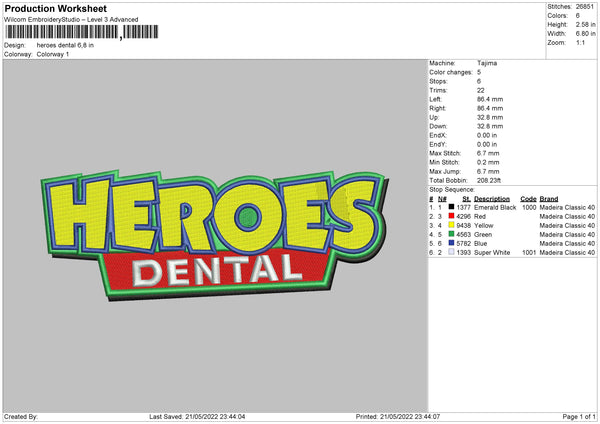This screenshot has width=600, height=424.
Task: Click the 'Page 1 of 1' indicator
Action: [579, 417]
